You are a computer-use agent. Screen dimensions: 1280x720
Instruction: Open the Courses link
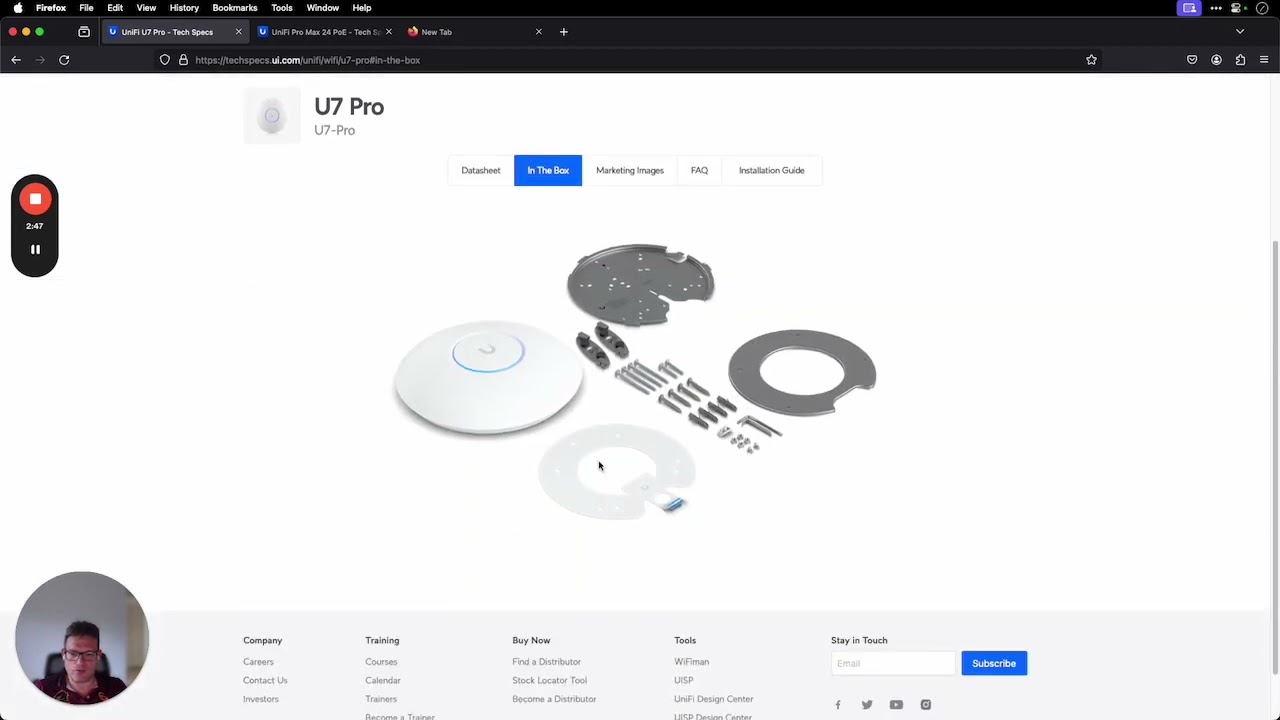click(381, 662)
